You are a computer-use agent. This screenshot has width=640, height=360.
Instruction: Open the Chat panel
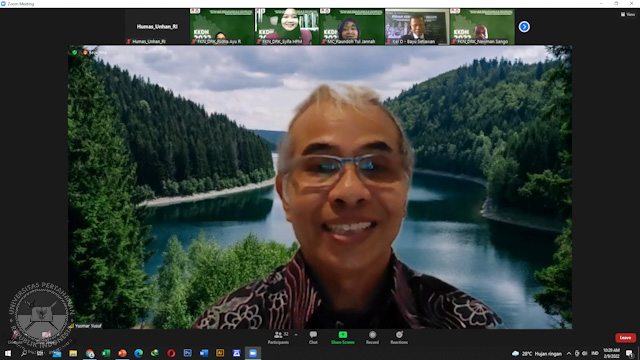click(313, 338)
